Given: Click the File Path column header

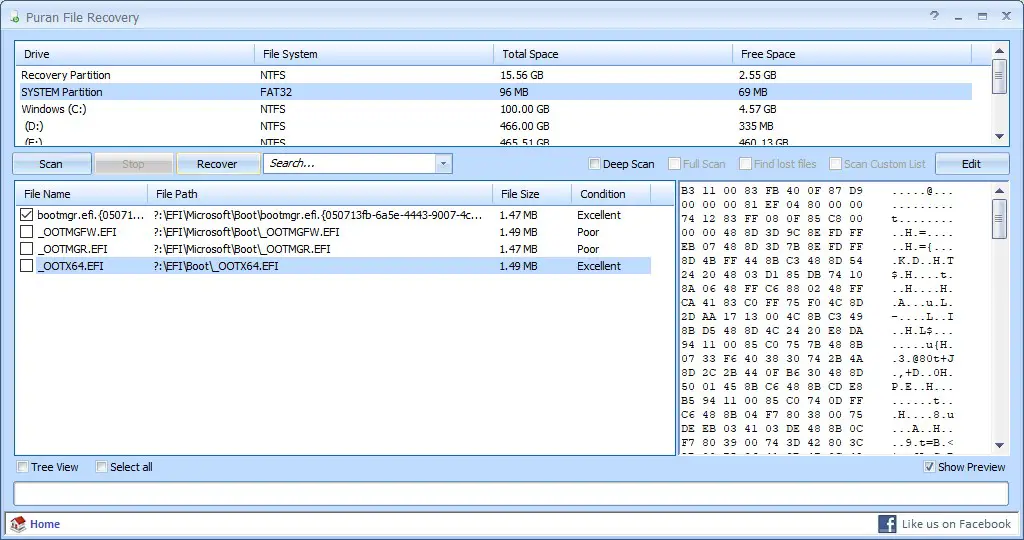Looking at the screenshot, I should click(x=321, y=194).
